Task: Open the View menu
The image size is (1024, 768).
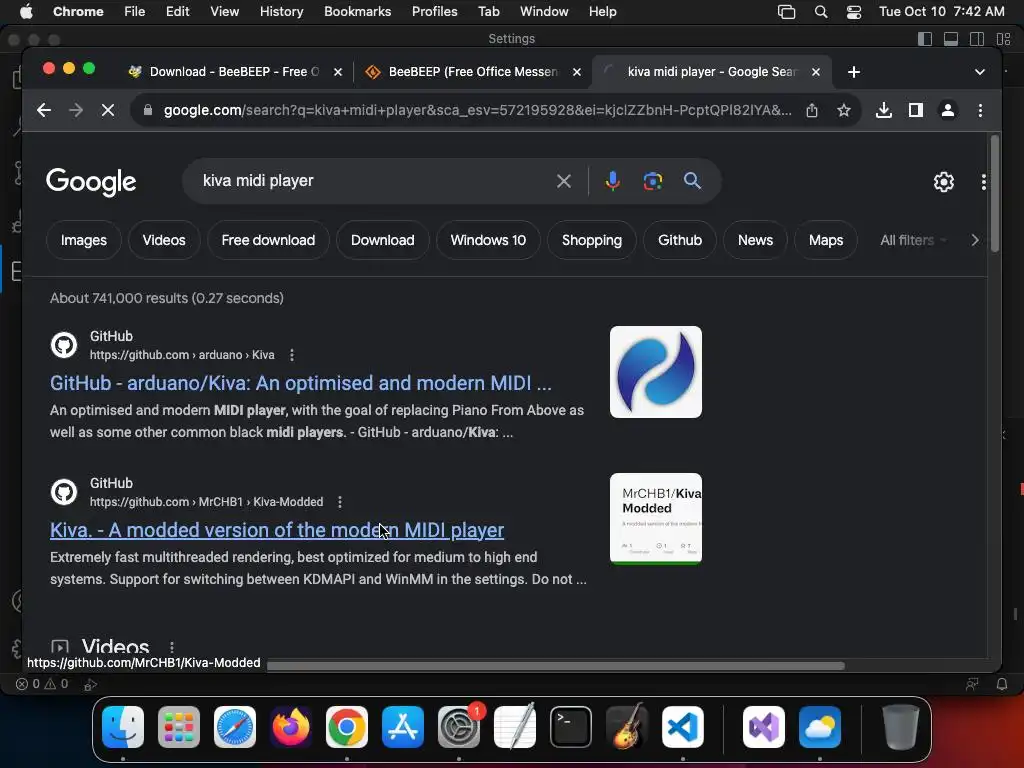Action: tap(224, 12)
